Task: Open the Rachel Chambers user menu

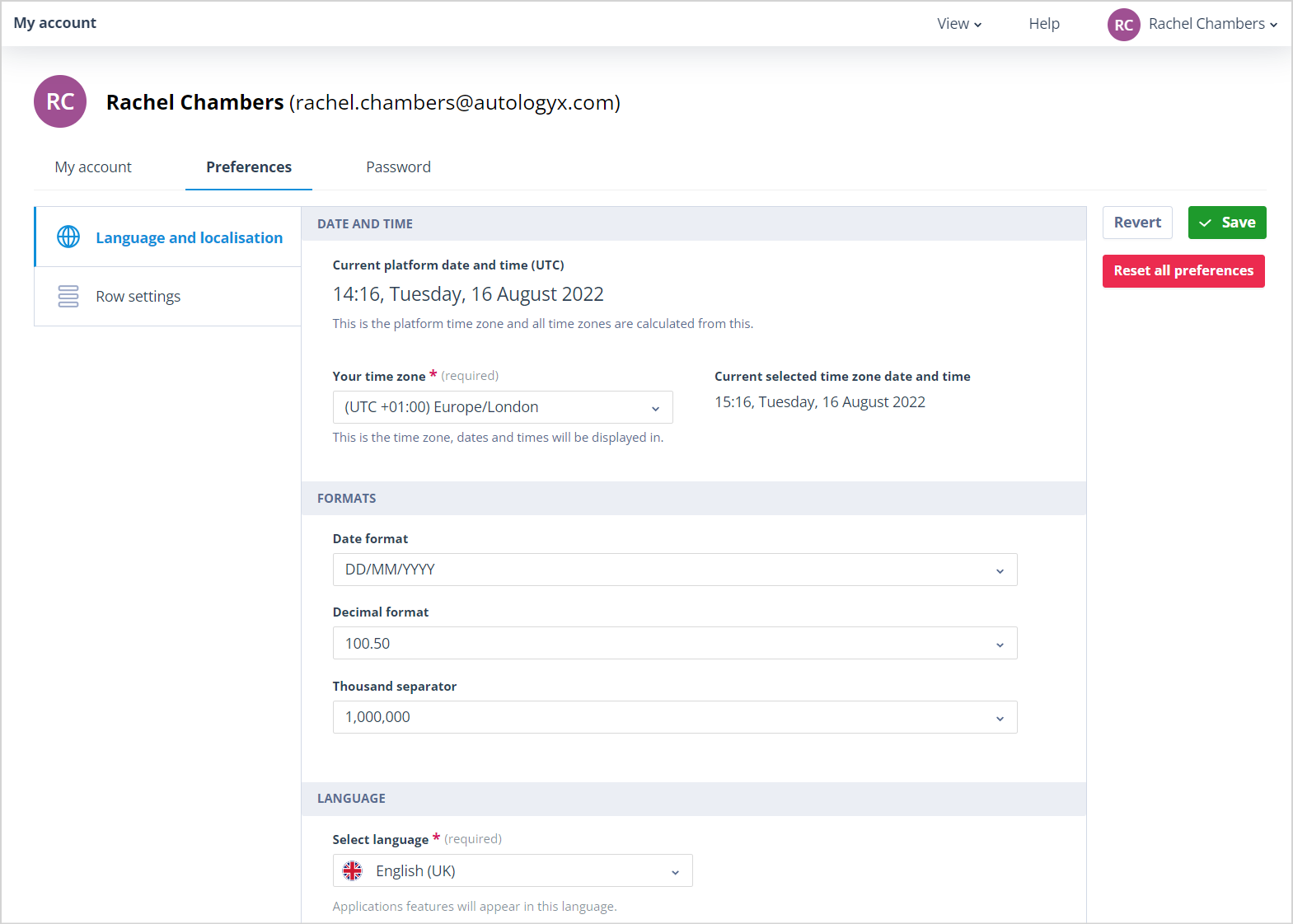Action: (1193, 25)
